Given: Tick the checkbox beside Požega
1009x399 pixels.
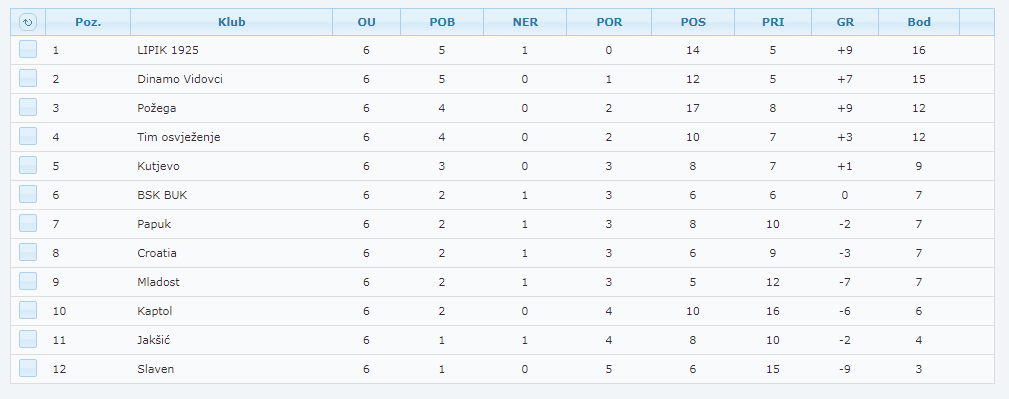Looking at the screenshot, I should coord(28,107).
